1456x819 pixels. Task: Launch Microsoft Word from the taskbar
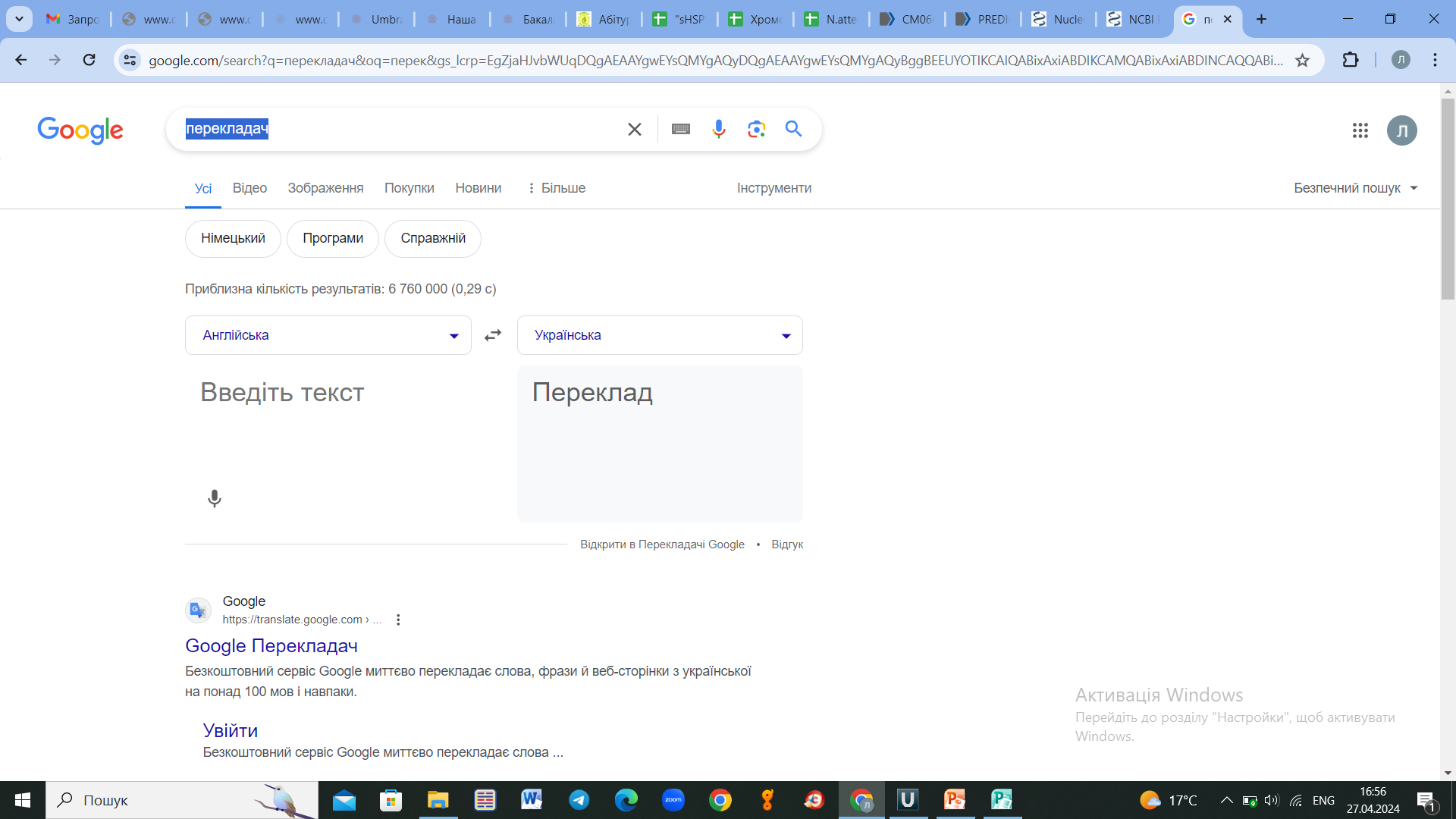coord(532,800)
